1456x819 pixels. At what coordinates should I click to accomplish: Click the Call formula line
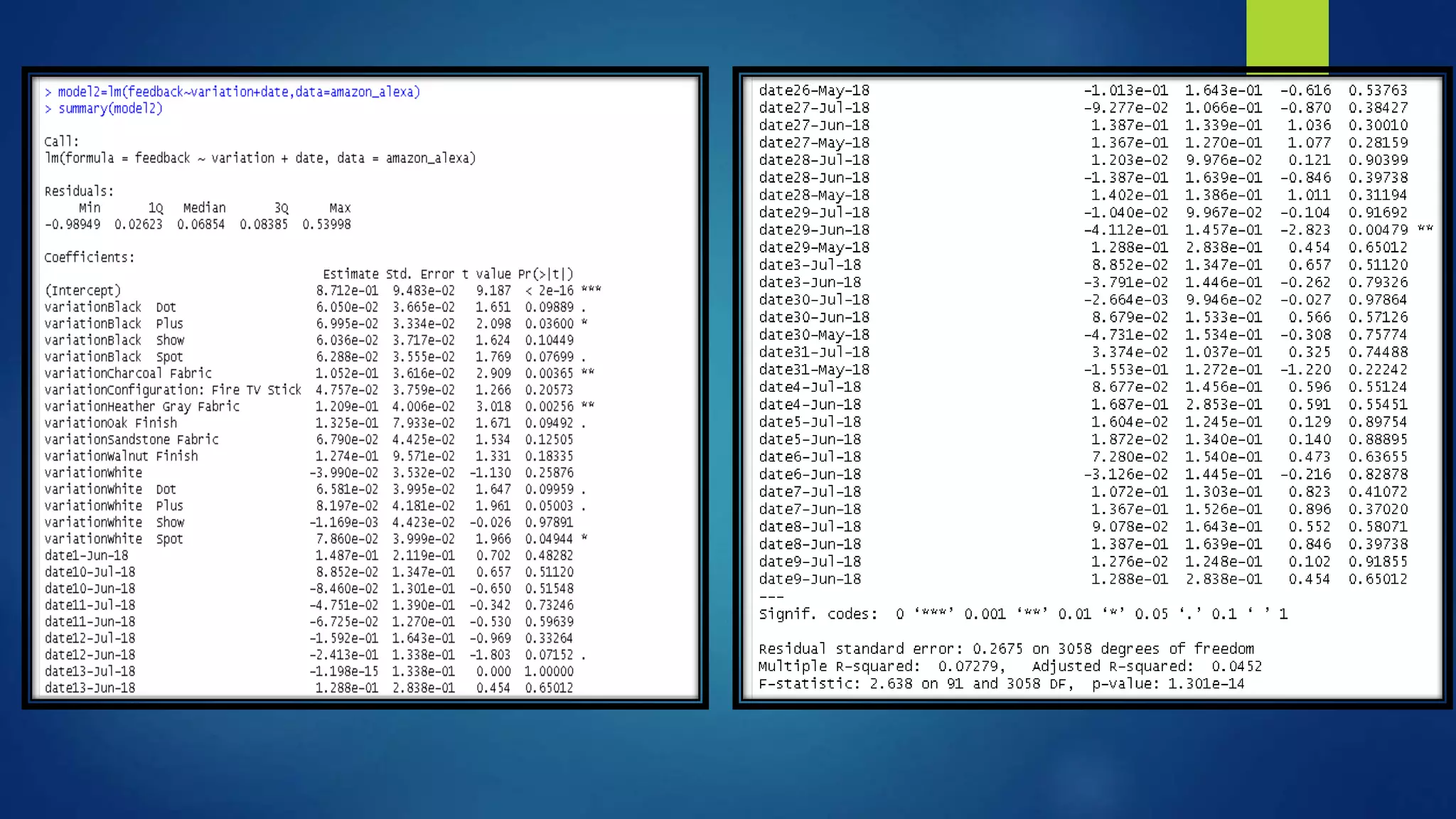(260, 158)
